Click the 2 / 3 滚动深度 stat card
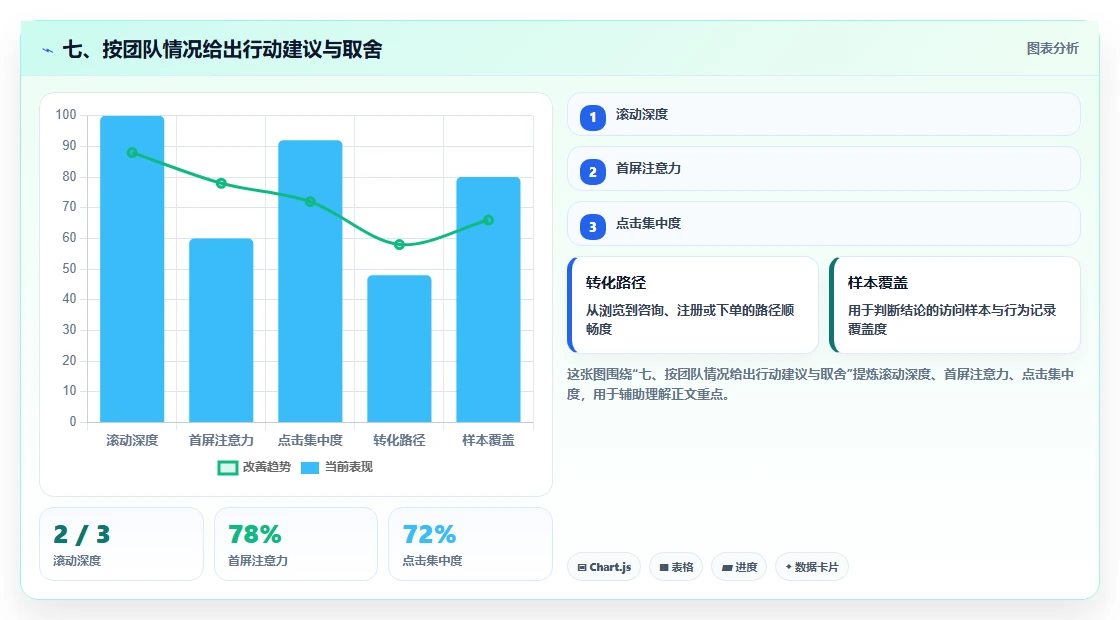Screen dimensions: 1120x620 point(121,544)
